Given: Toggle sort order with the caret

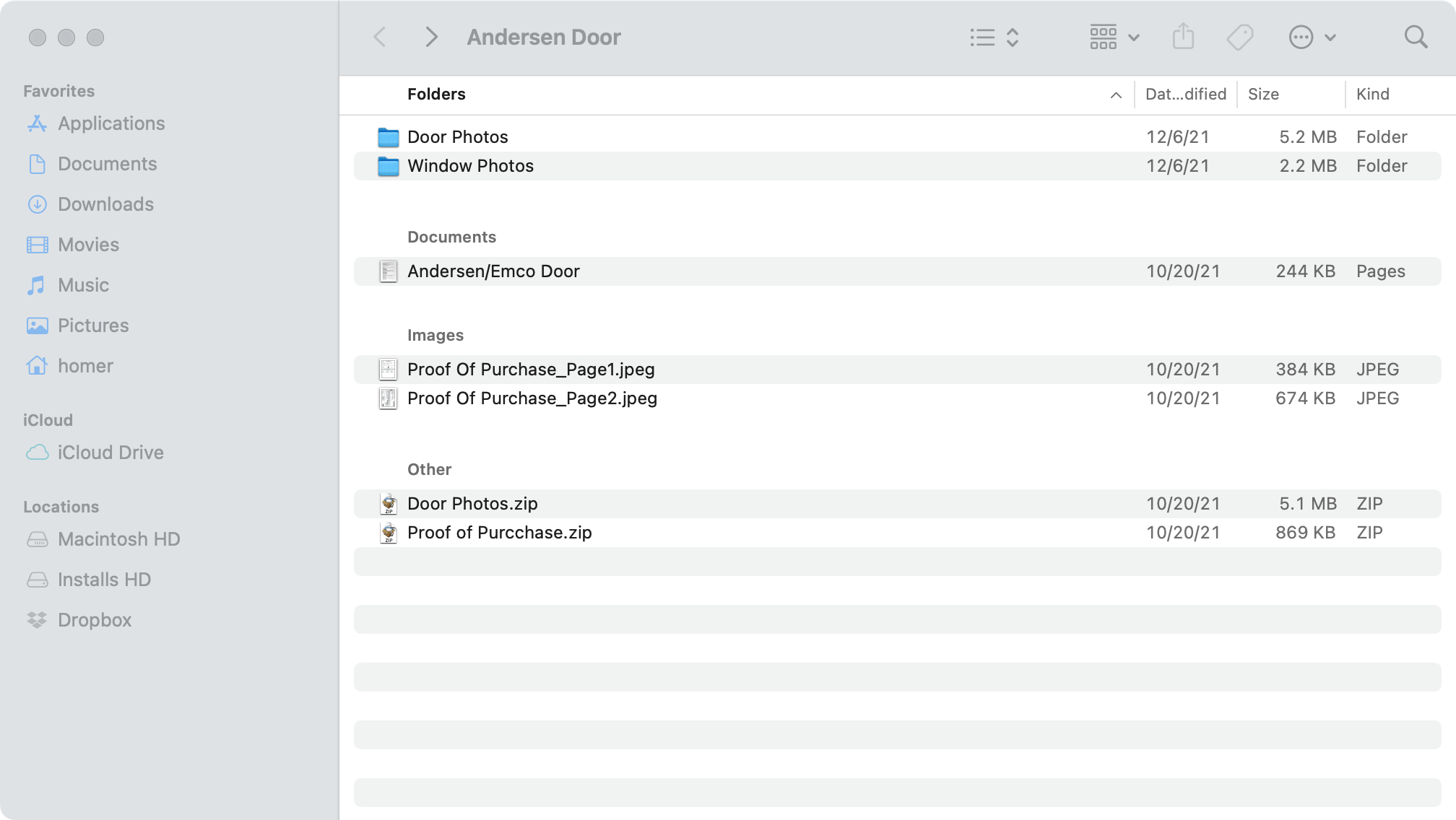Looking at the screenshot, I should tap(1116, 95).
